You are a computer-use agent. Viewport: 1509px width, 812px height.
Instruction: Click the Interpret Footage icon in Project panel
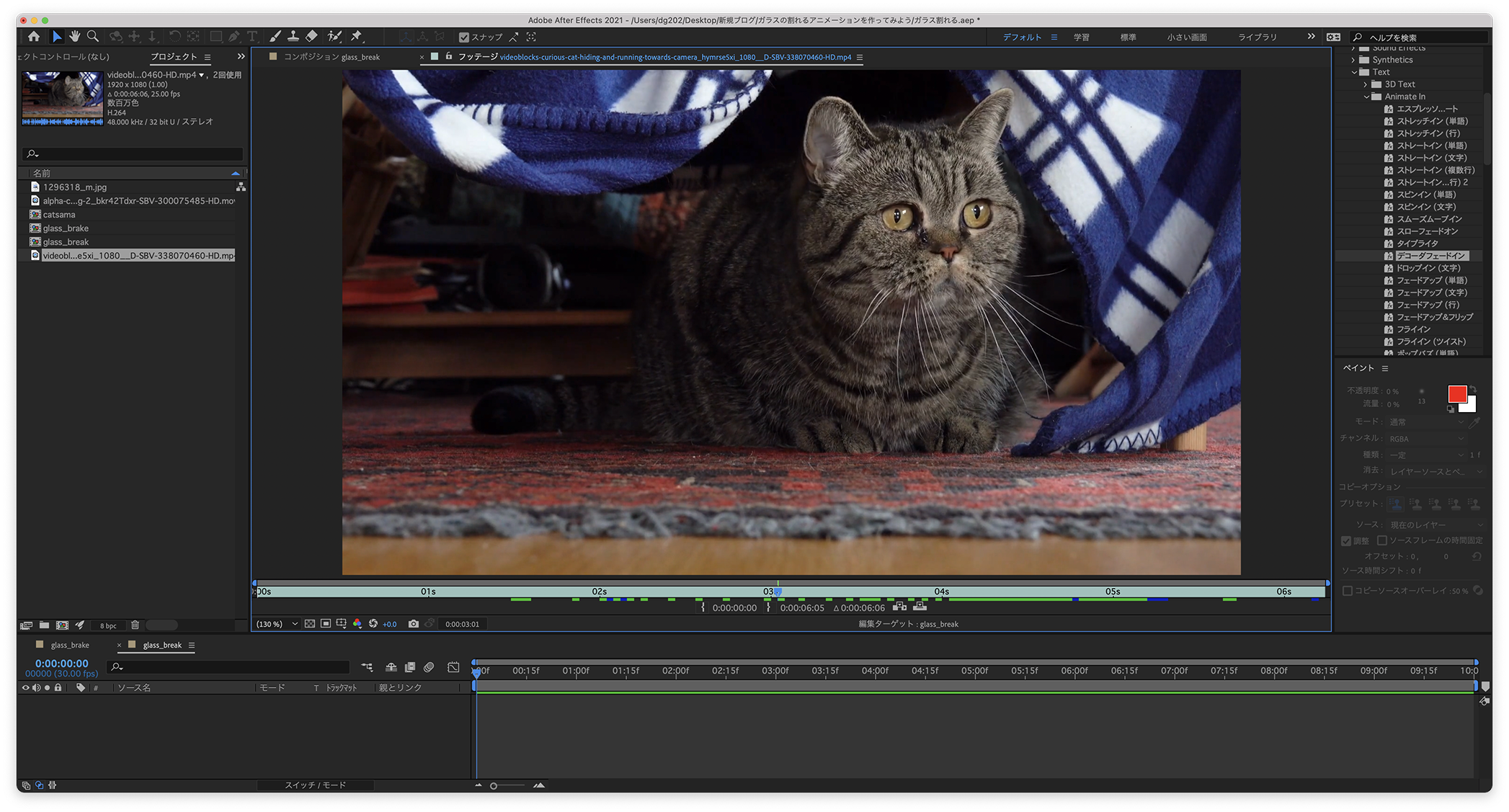(x=27, y=625)
